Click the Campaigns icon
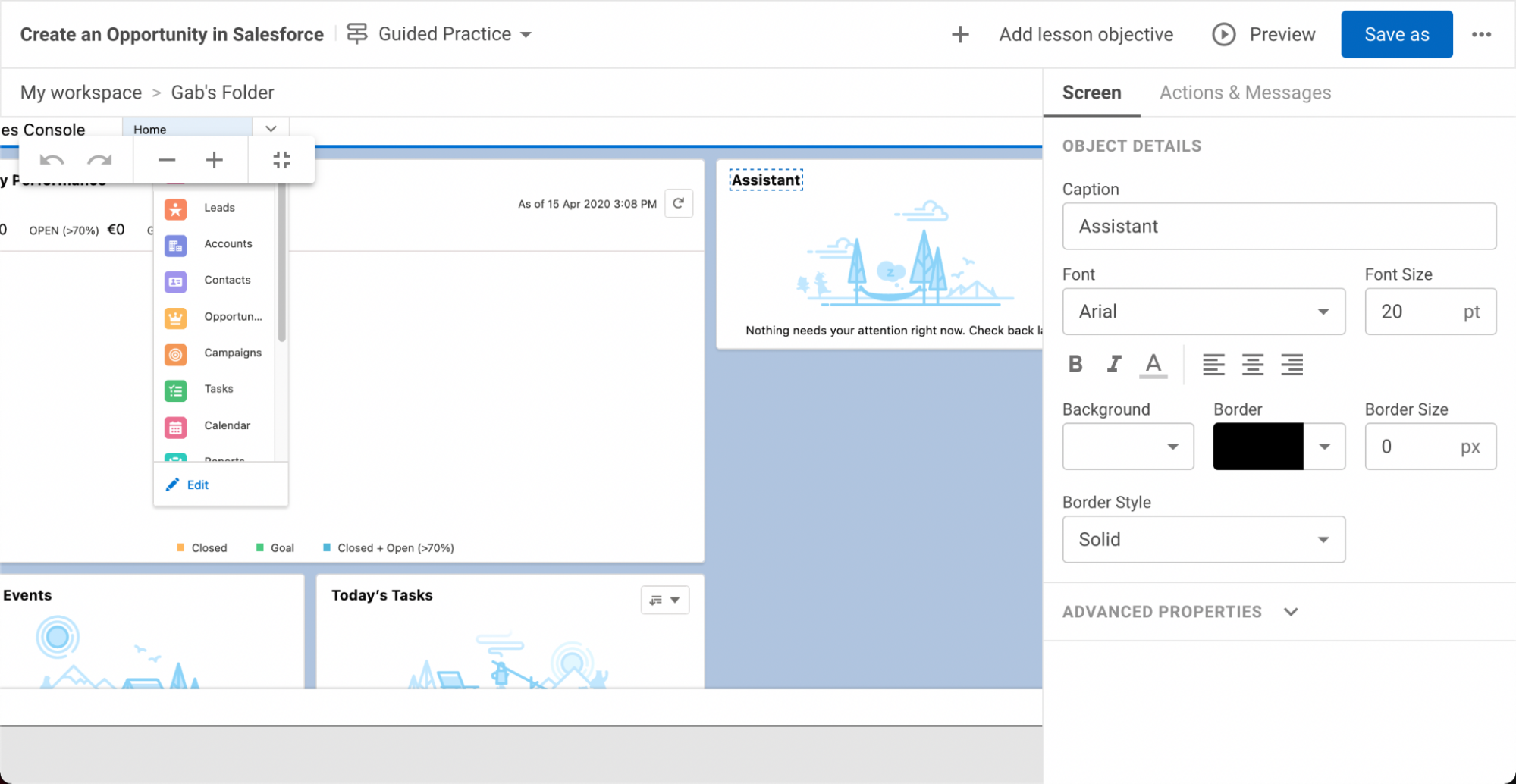 point(175,353)
